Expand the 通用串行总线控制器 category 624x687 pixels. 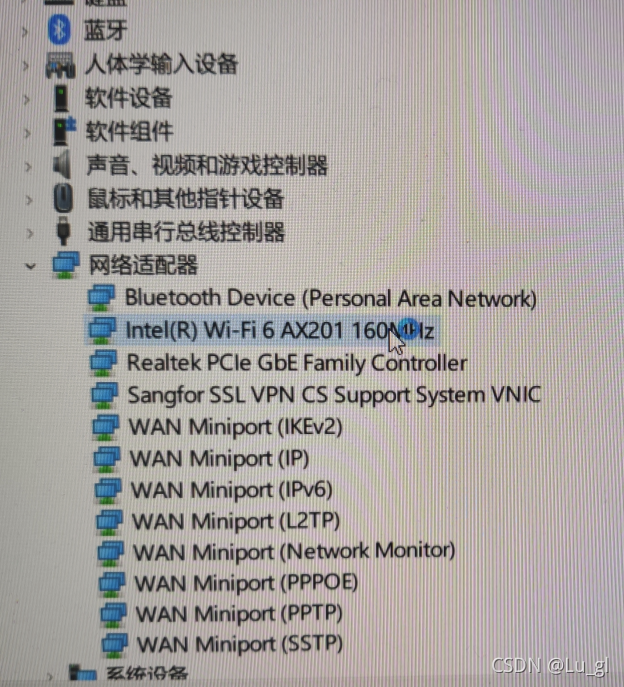pos(30,233)
